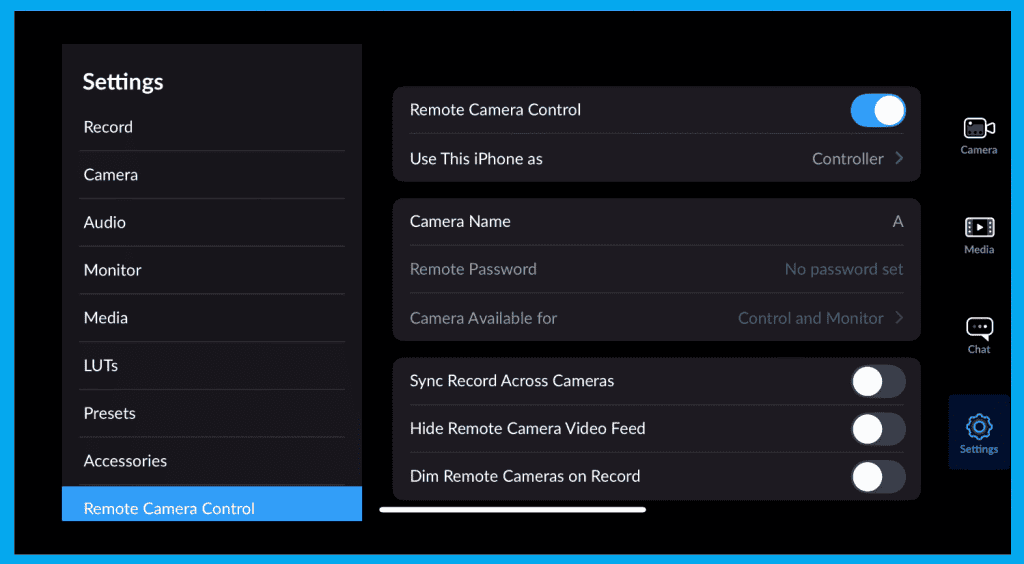Image resolution: width=1024 pixels, height=564 pixels.
Task: Edit the Camera Name field
Action: [x=656, y=222]
